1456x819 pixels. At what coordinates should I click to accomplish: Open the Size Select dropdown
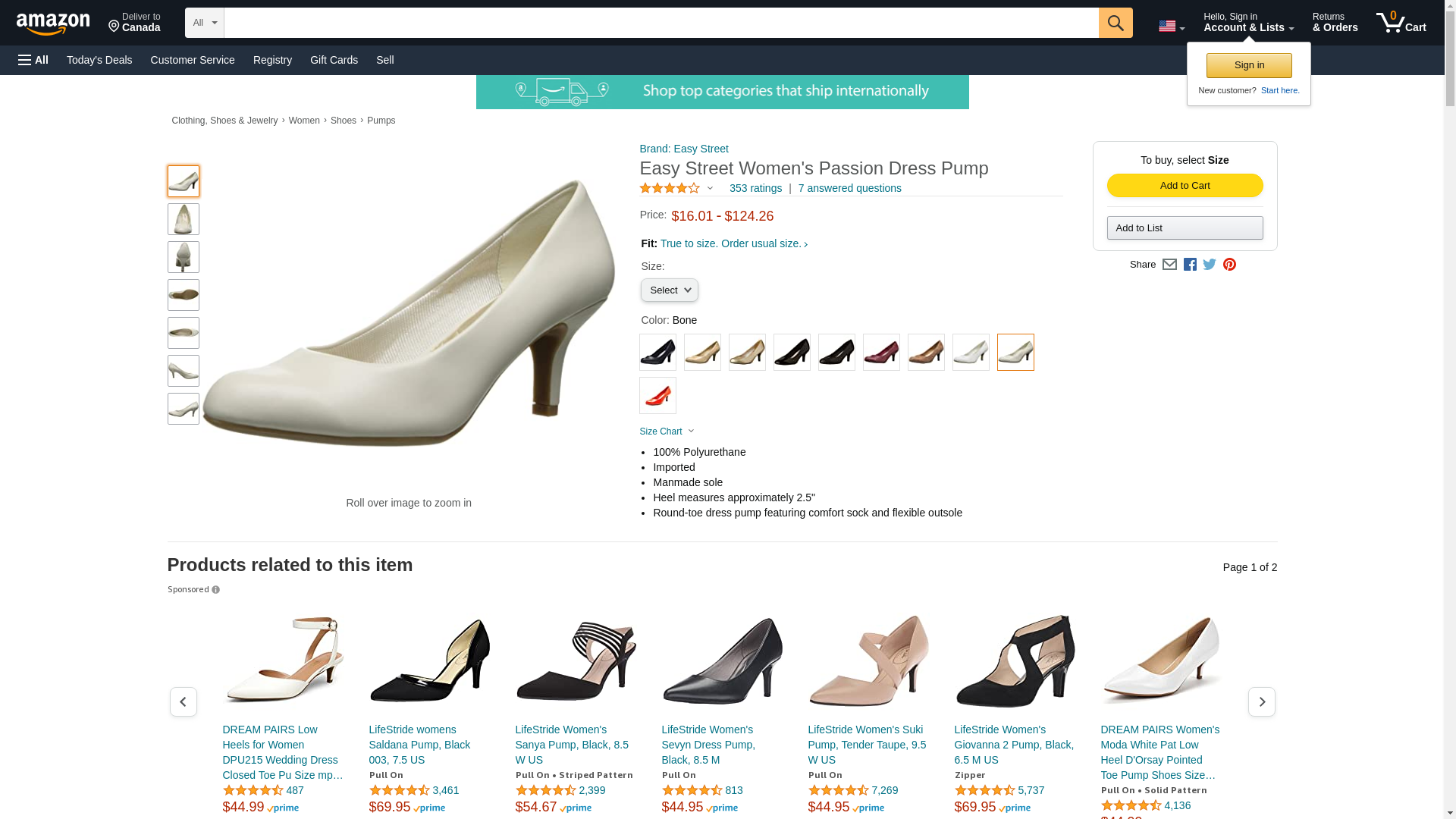point(669,290)
